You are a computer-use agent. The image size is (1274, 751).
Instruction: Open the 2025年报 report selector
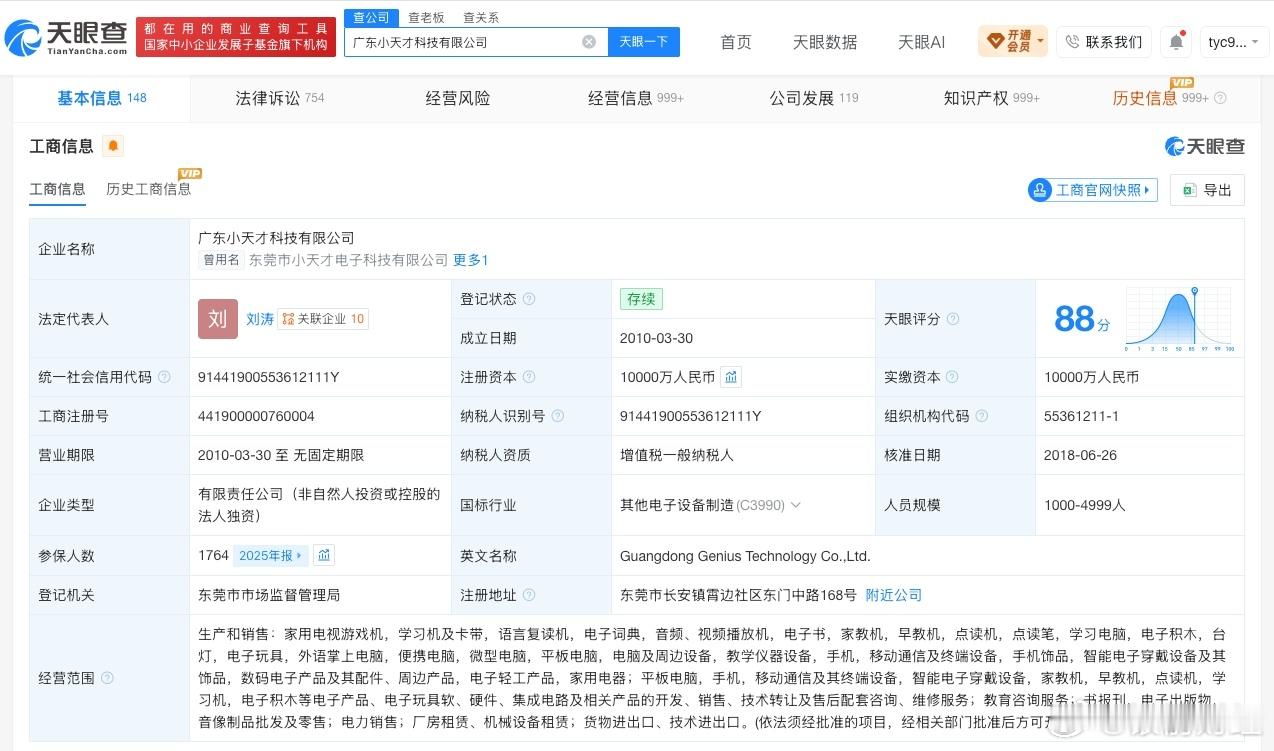pyautogui.click(x=269, y=555)
